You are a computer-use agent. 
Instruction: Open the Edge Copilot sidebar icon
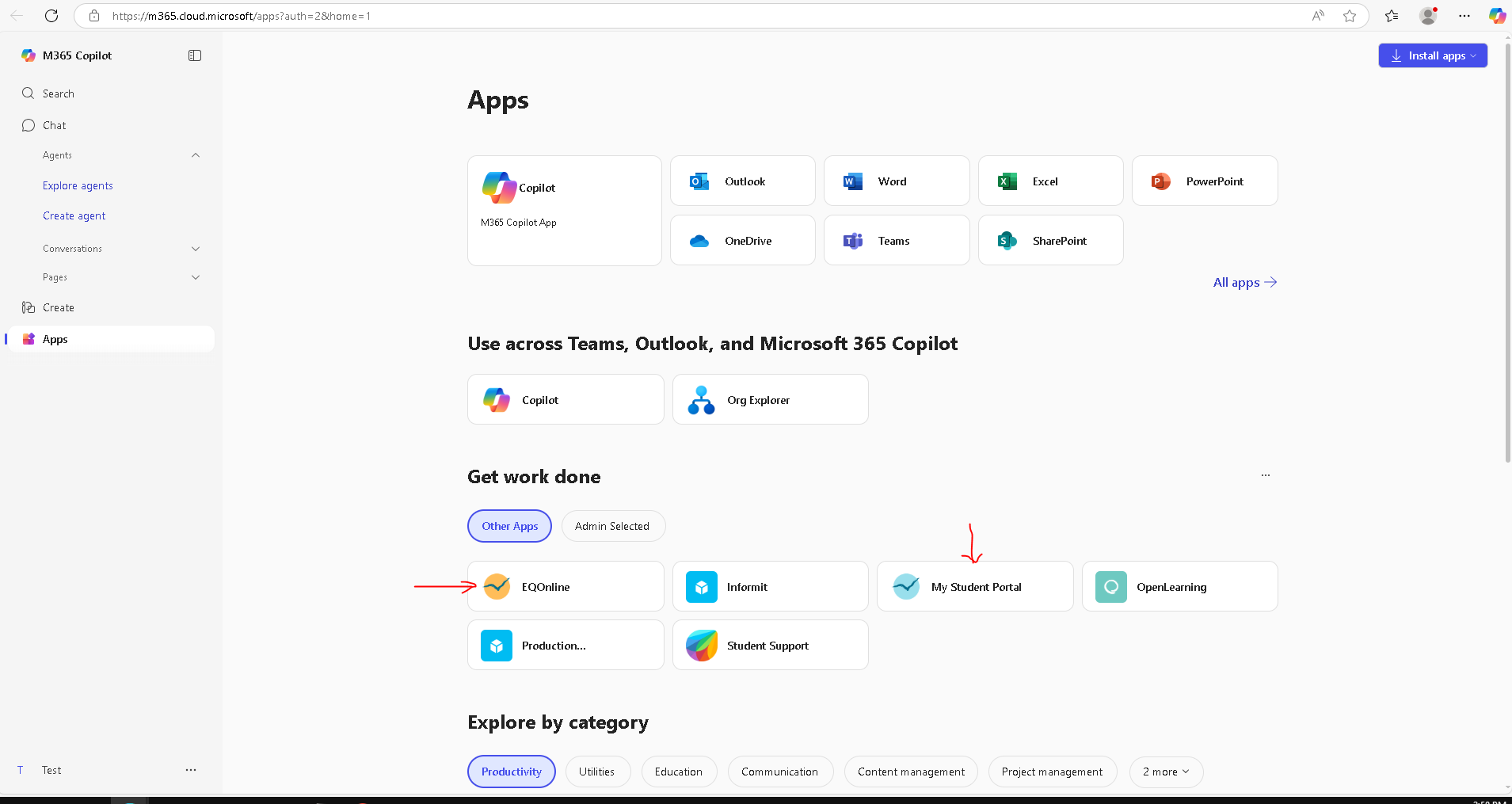pyautogui.click(x=1497, y=16)
